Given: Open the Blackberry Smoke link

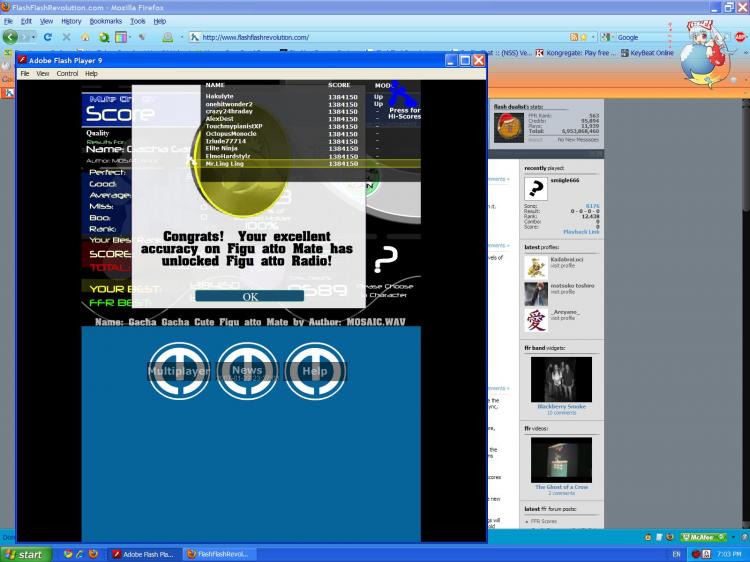Looking at the screenshot, I should [x=561, y=407].
